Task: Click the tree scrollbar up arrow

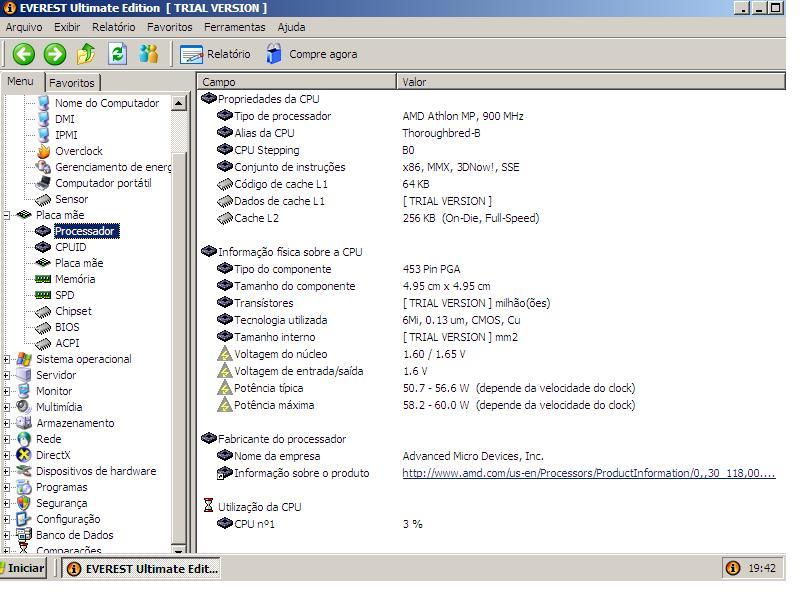Action: 178,104
